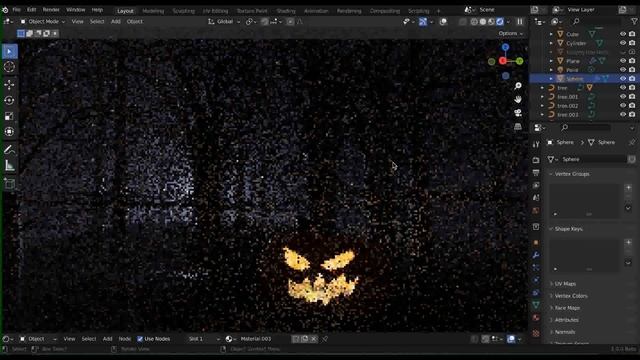640x360 pixels.
Task: Open the Modifier properties wrench tab
Action: pos(536,255)
